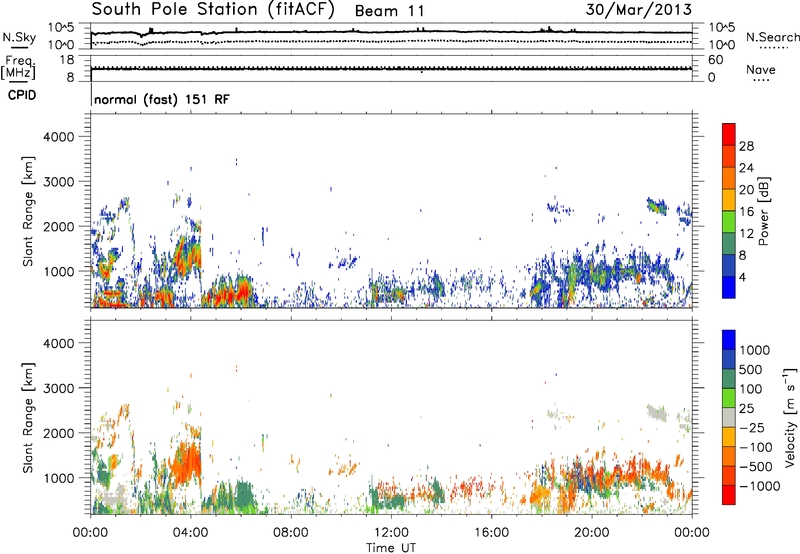Click the Velocity [m s-1] colorbar label
The width and height of the screenshot is (800, 554).
[x=790, y=417]
